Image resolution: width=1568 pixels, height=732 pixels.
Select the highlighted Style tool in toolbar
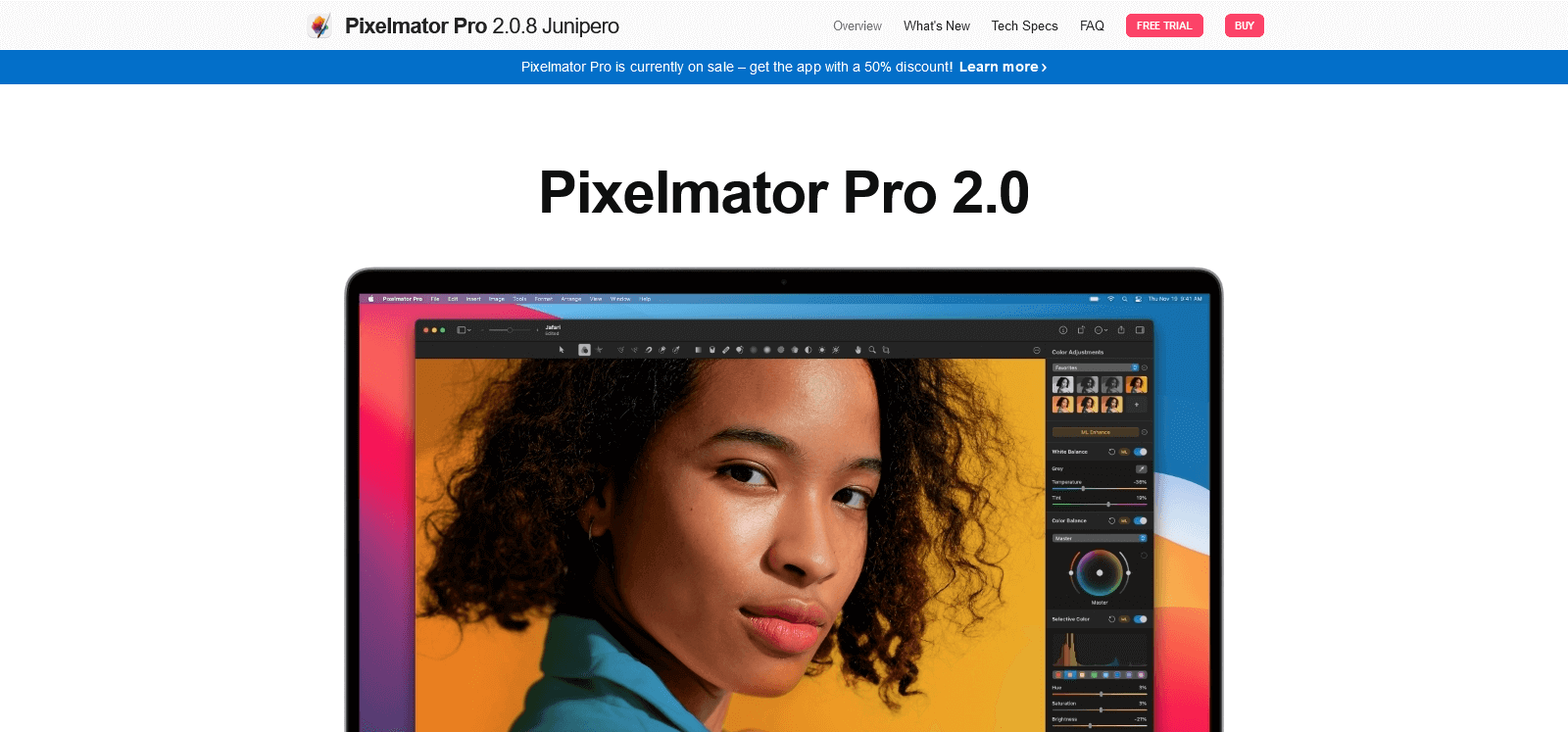click(584, 350)
